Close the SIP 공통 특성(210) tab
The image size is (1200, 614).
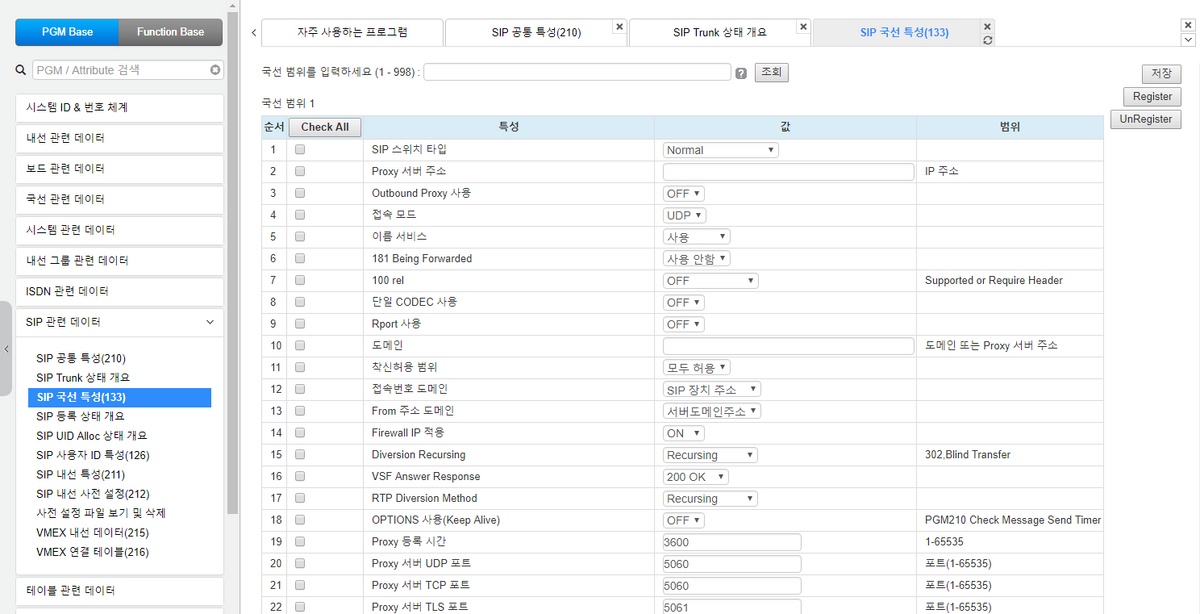pyautogui.click(x=619, y=26)
